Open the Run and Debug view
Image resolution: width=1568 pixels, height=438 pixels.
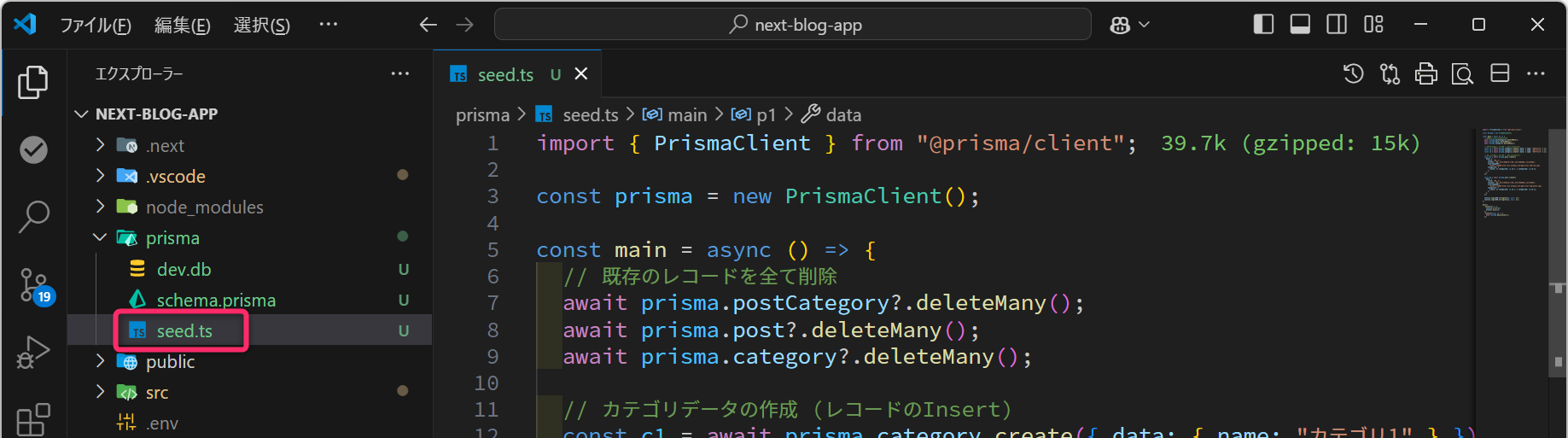[33, 352]
